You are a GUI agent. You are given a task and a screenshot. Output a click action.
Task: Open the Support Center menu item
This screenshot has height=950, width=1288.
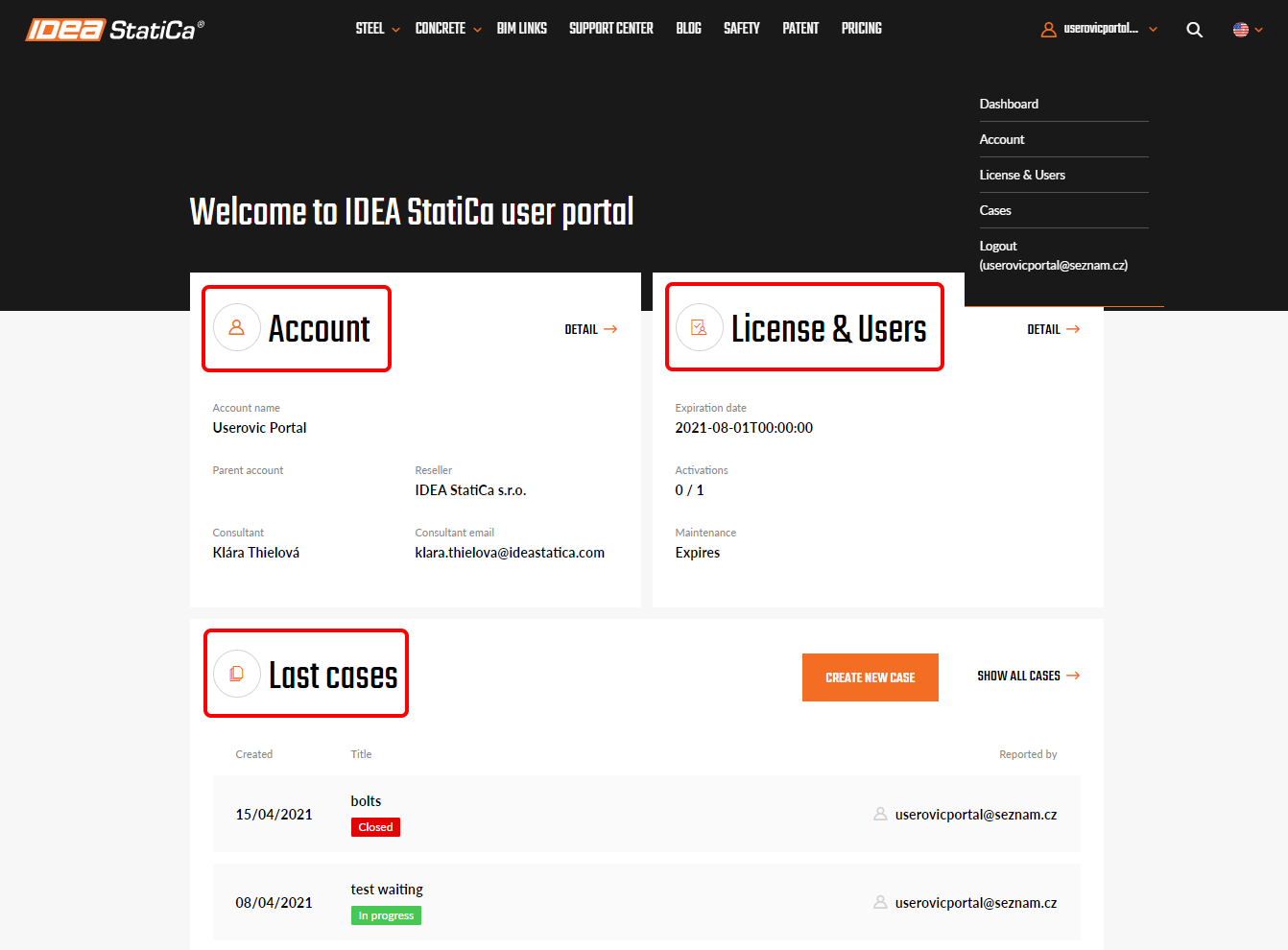(x=610, y=29)
